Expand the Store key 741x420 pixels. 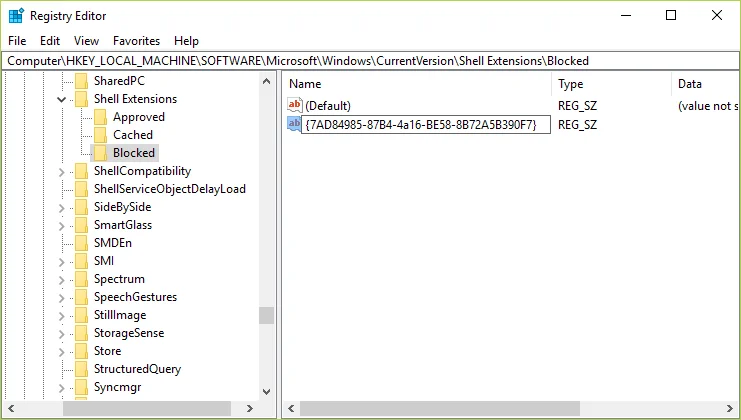tap(61, 352)
